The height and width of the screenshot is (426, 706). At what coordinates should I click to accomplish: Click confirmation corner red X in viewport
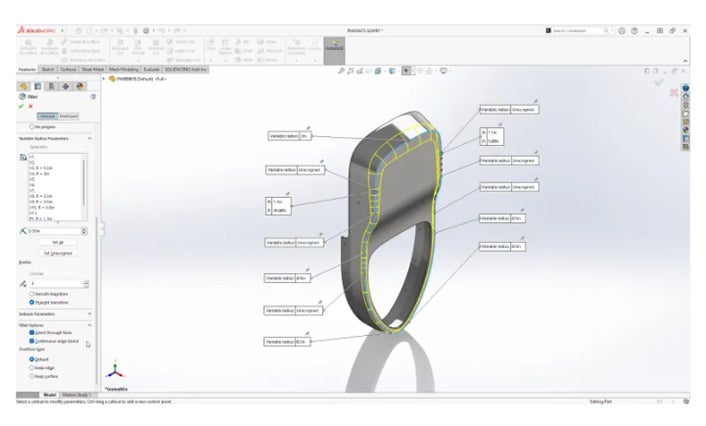[x=674, y=92]
